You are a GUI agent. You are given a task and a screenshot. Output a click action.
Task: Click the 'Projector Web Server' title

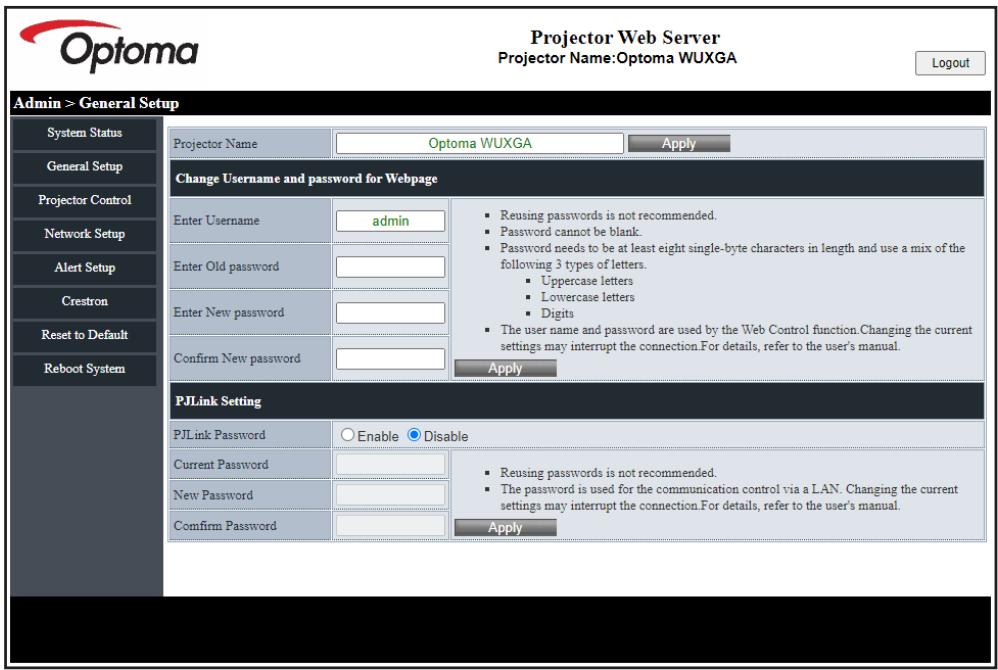[625, 37]
